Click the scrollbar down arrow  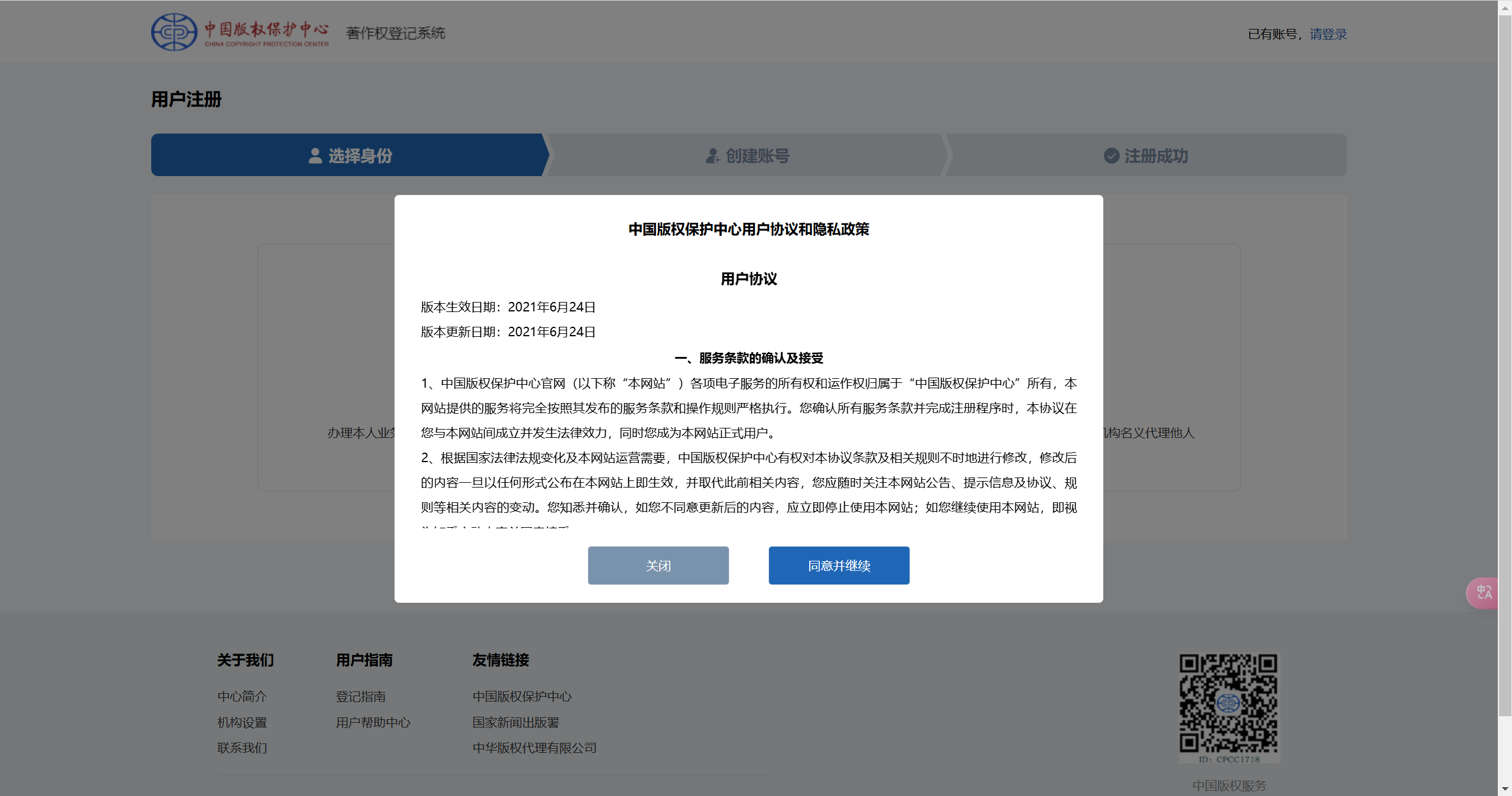pyautogui.click(x=1505, y=789)
